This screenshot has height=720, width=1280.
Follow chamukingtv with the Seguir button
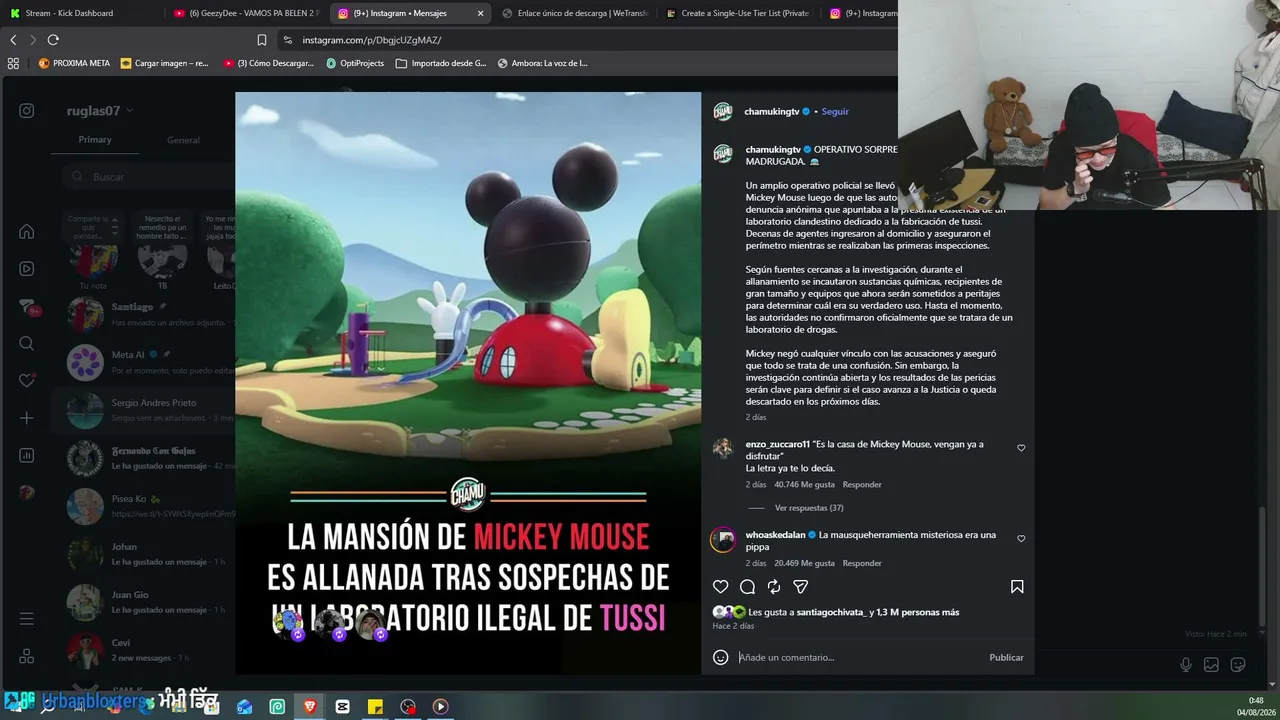835,111
